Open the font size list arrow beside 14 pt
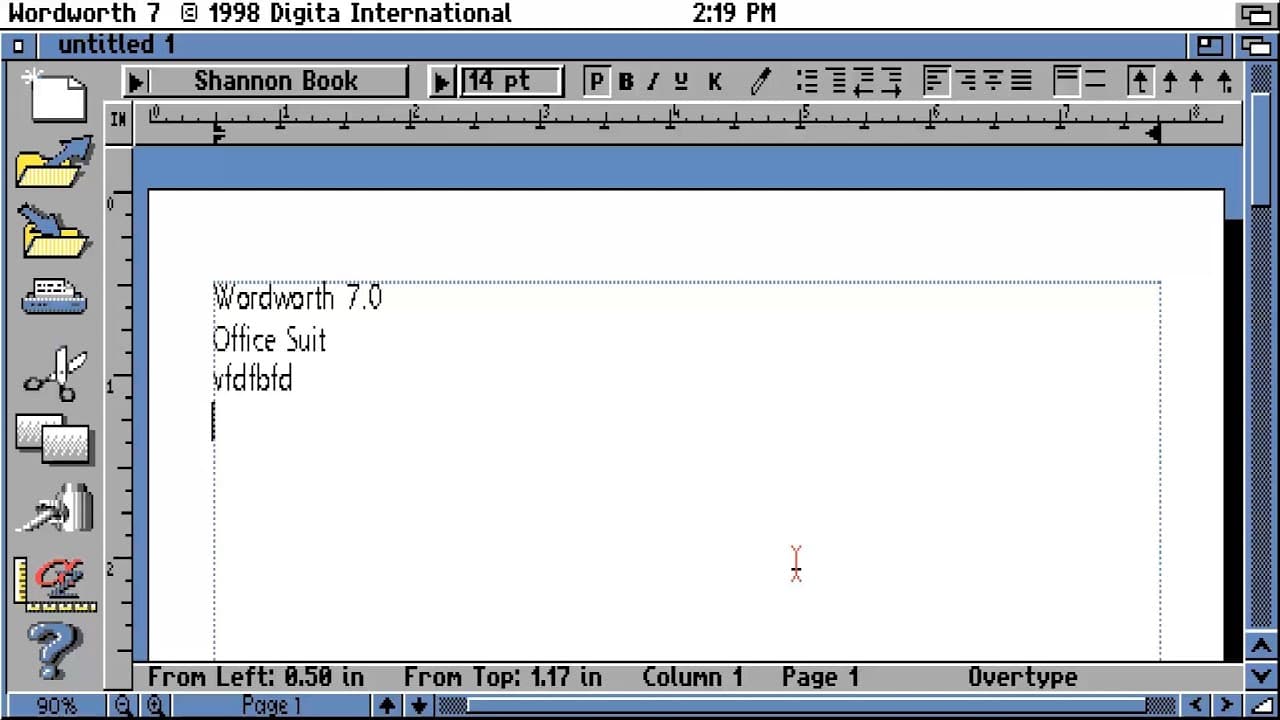This screenshot has width=1280, height=720. point(443,82)
